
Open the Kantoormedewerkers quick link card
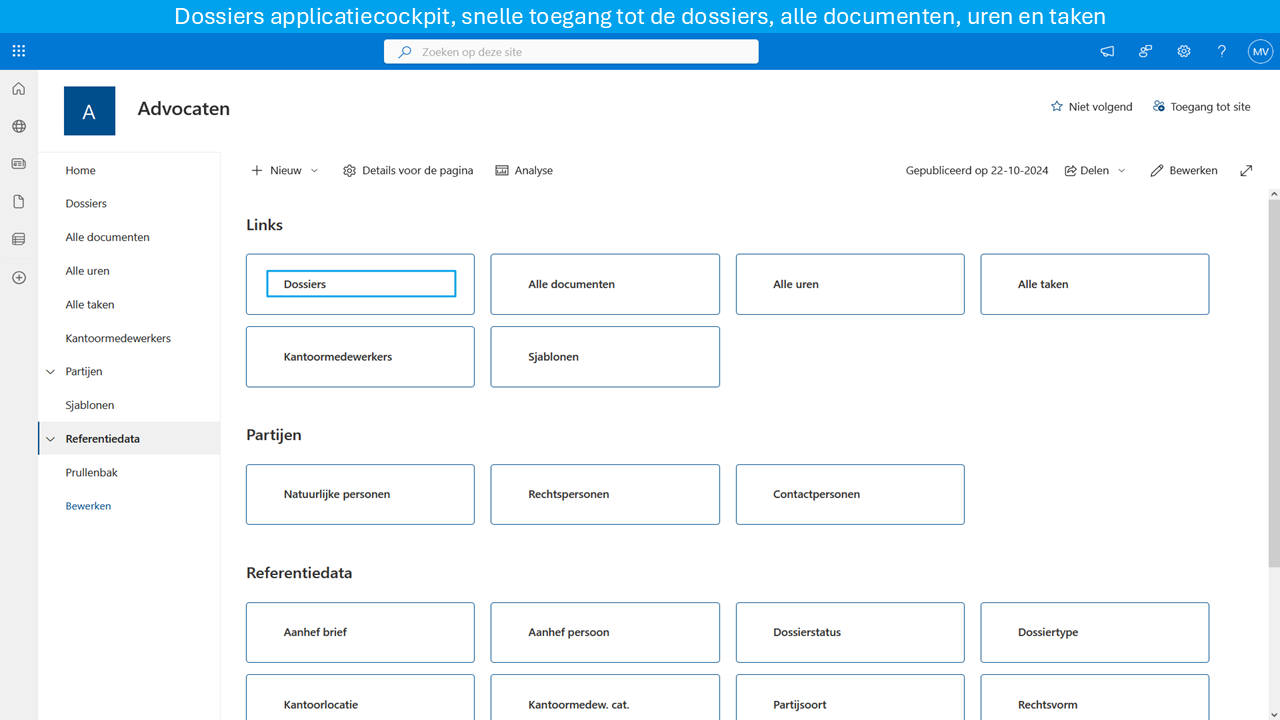[x=360, y=357]
